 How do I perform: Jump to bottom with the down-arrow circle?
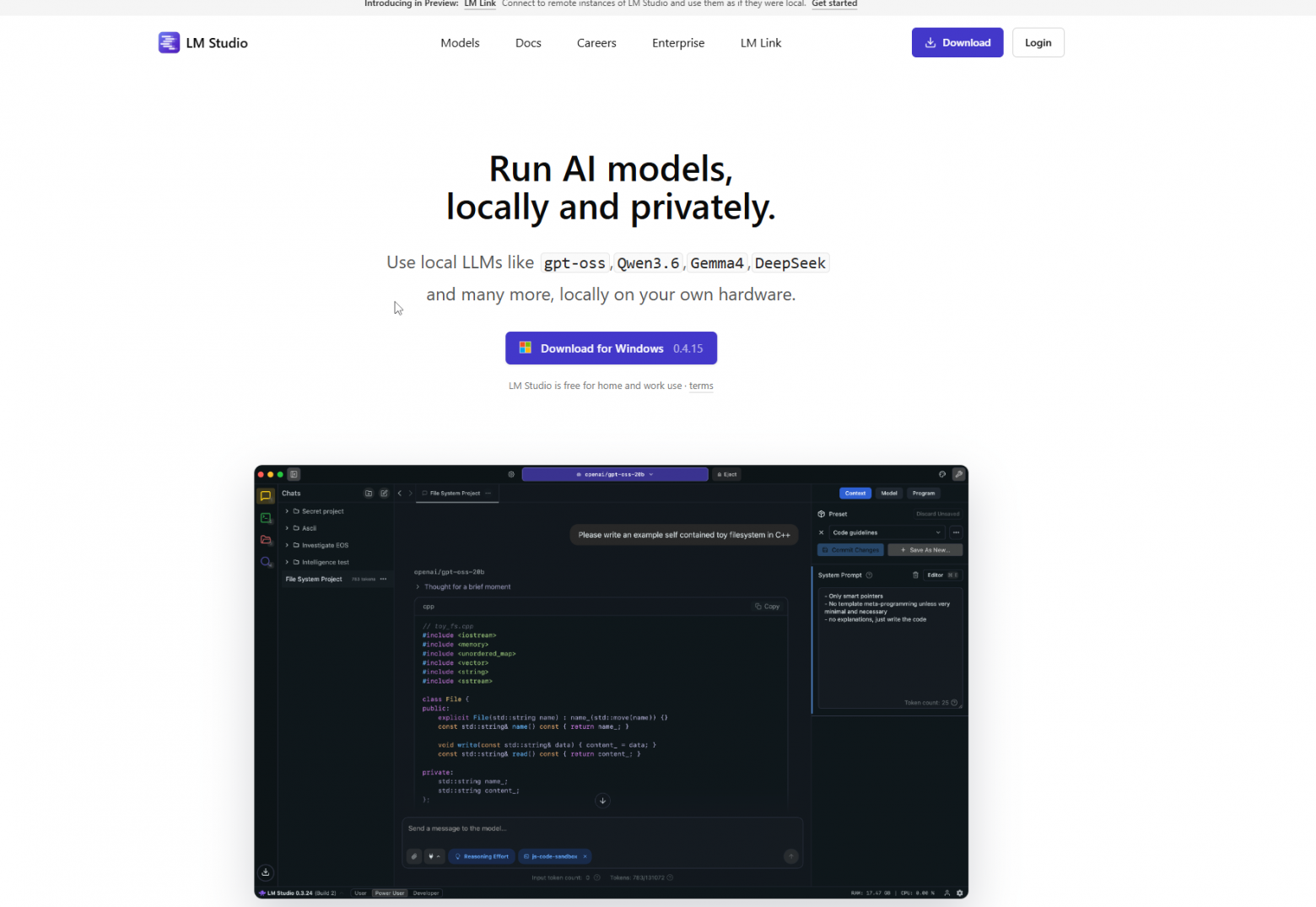coord(602,801)
